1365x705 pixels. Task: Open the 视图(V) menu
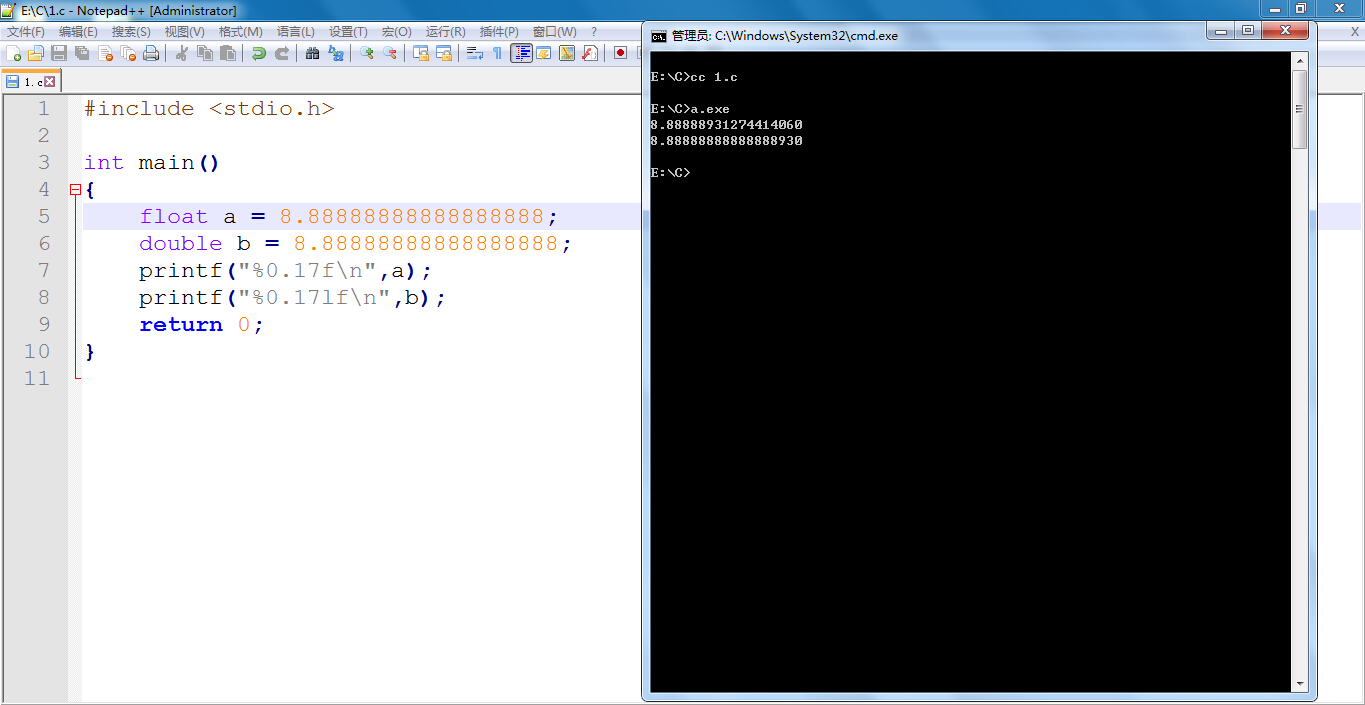[184, 32]
